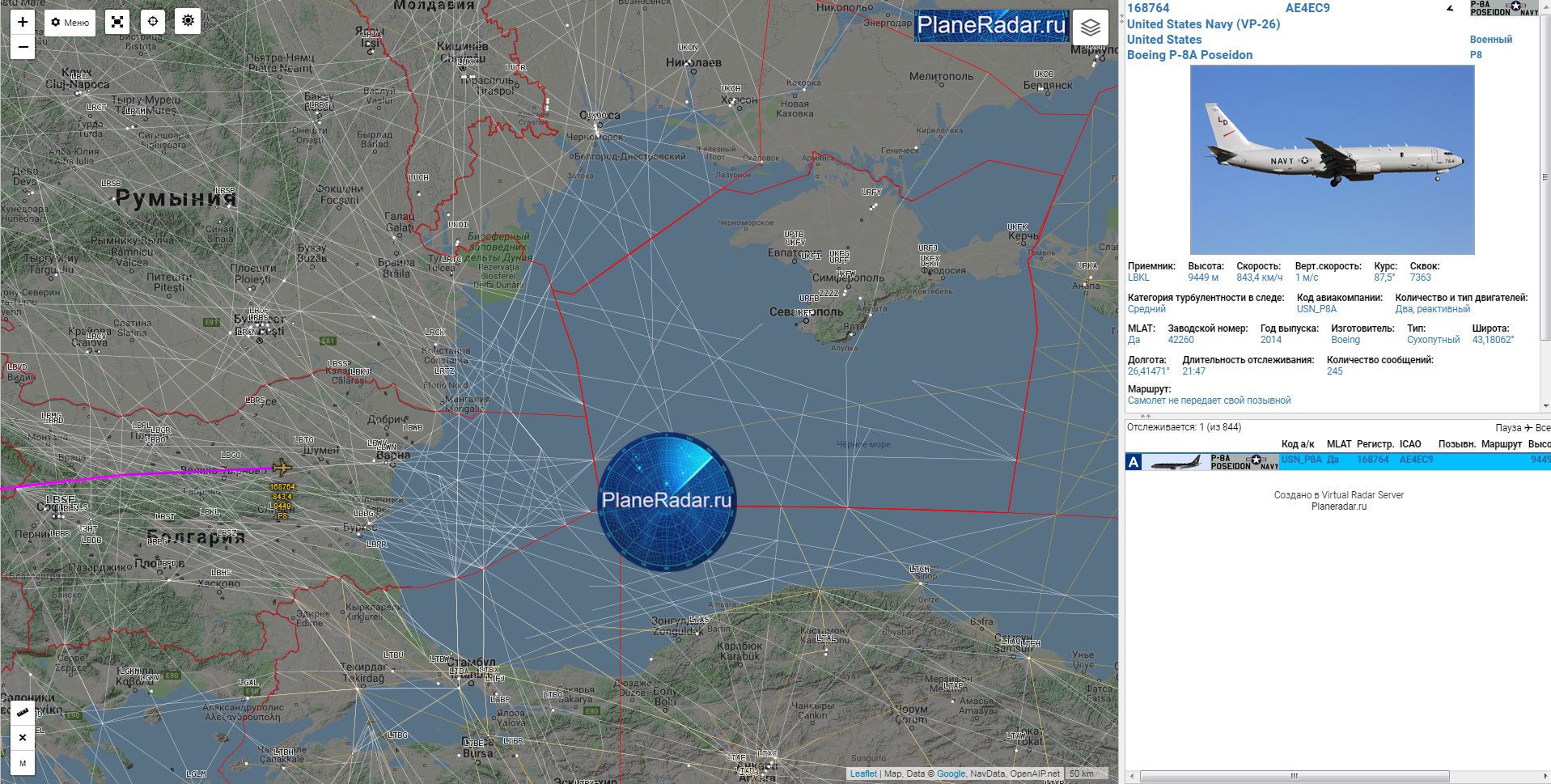Click the P-8 aircraft marker on map
The image size is (1551, 784).
tap(281, 467)
